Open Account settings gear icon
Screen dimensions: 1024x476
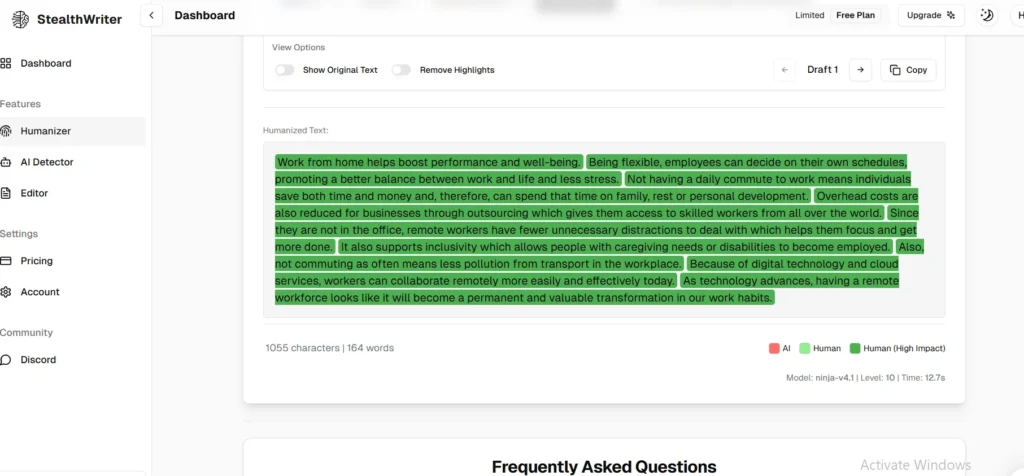click(6, 292)
